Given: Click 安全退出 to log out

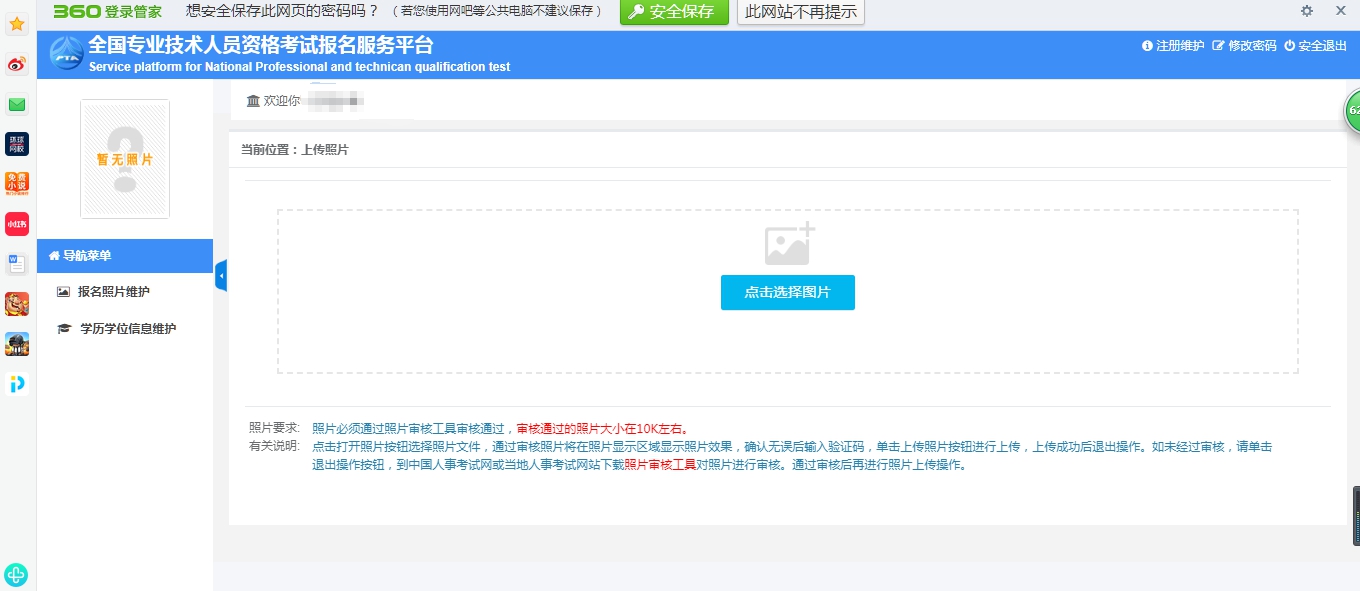Looking at the screenshot, I should 1315,46.
